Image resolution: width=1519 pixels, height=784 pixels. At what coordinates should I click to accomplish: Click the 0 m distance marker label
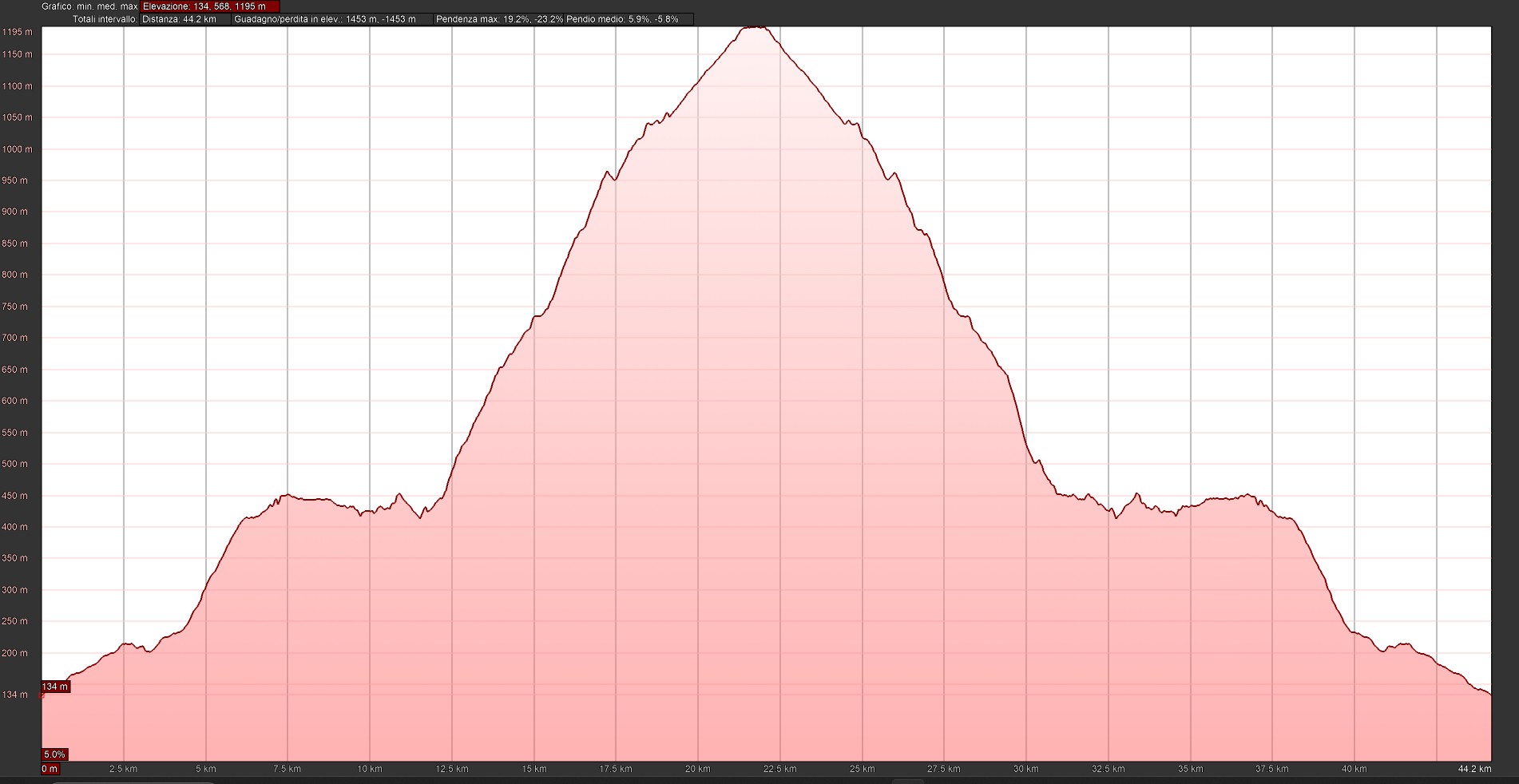(x=50, y=769)
